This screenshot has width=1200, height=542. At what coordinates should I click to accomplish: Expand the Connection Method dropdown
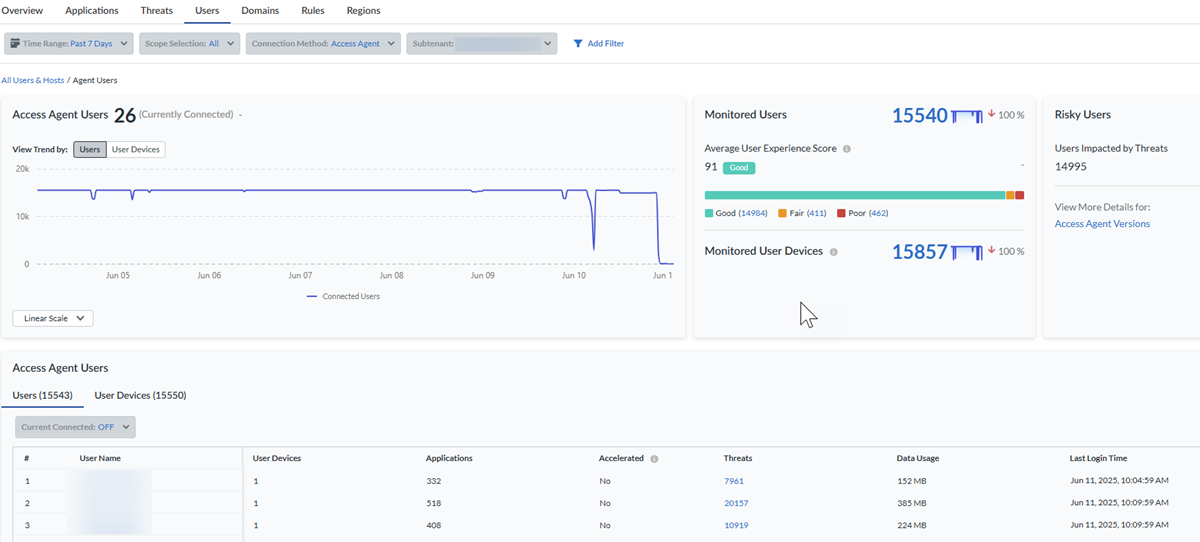pos(323,44)
